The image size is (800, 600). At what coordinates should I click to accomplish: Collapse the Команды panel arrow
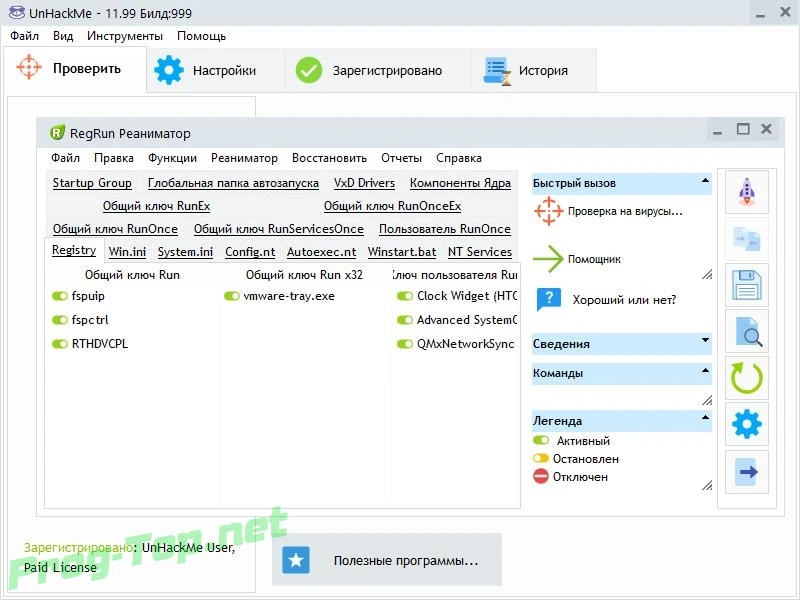[705, 370]
